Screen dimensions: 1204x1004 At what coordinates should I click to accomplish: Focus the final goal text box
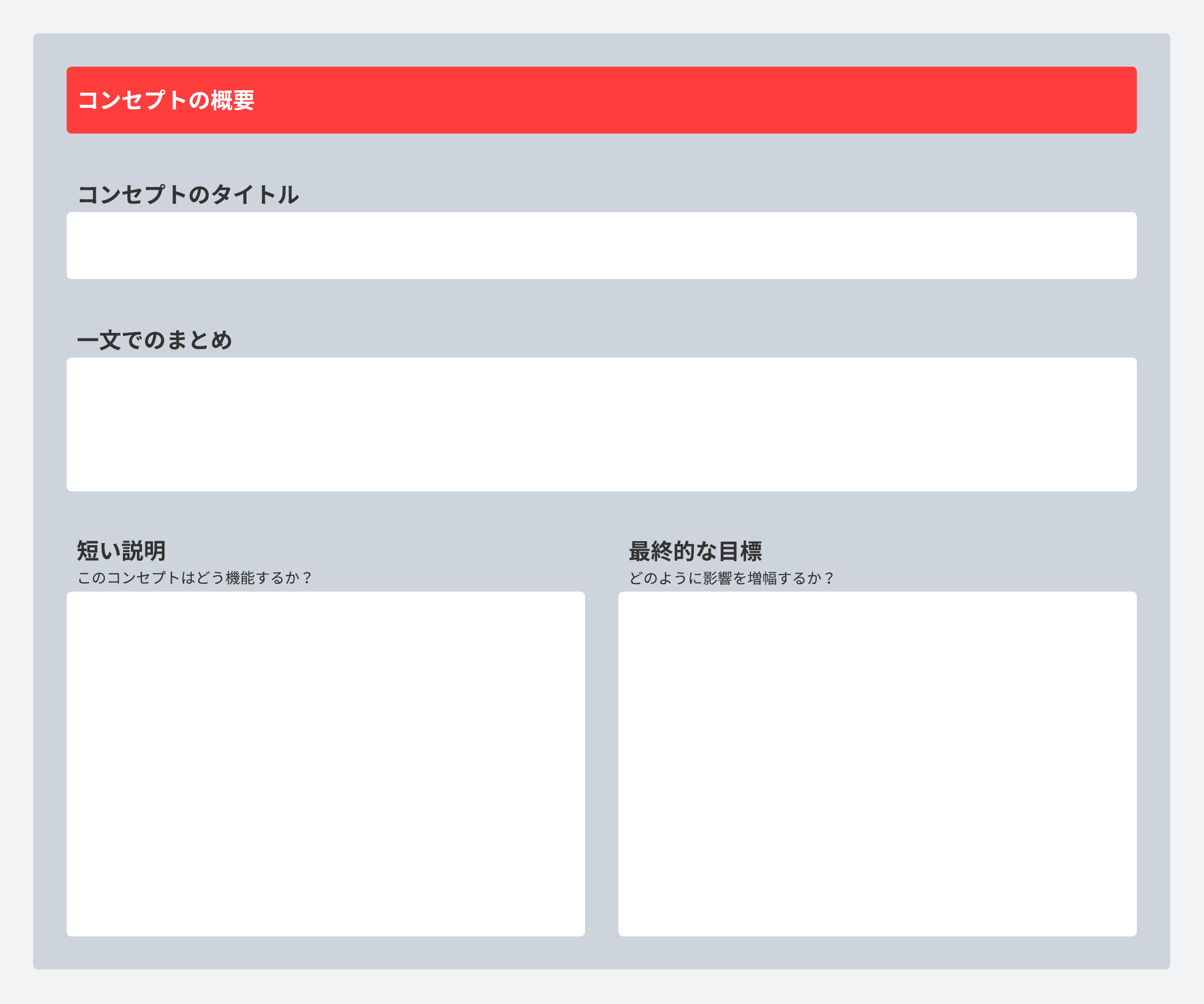tap(877, 764)
